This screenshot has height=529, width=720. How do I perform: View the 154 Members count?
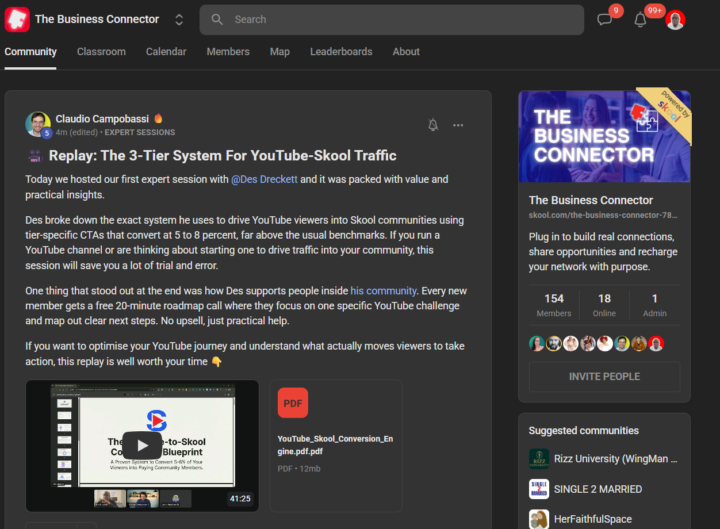[x=554, y=305]
